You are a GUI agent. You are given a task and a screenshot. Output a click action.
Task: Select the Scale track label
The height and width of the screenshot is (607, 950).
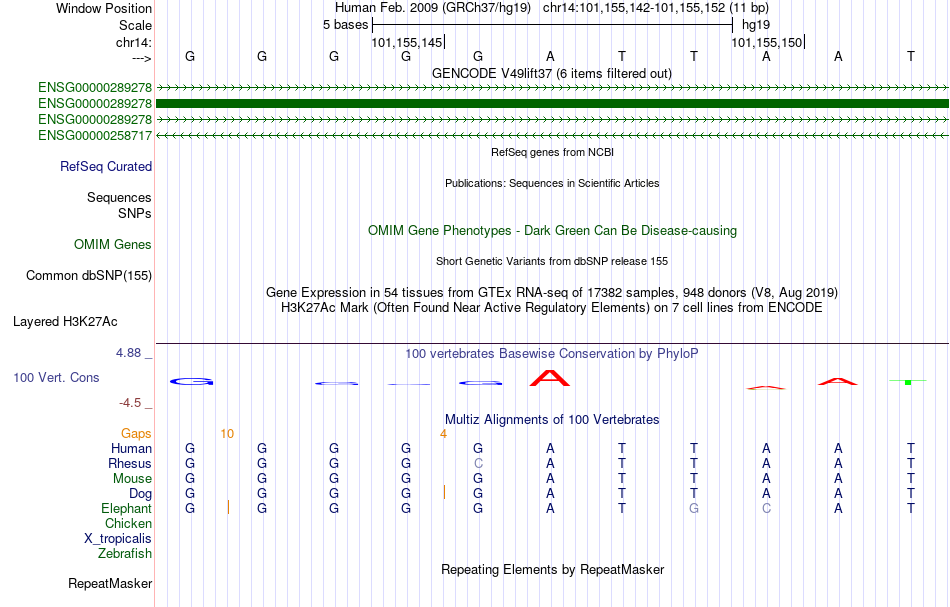135,25
